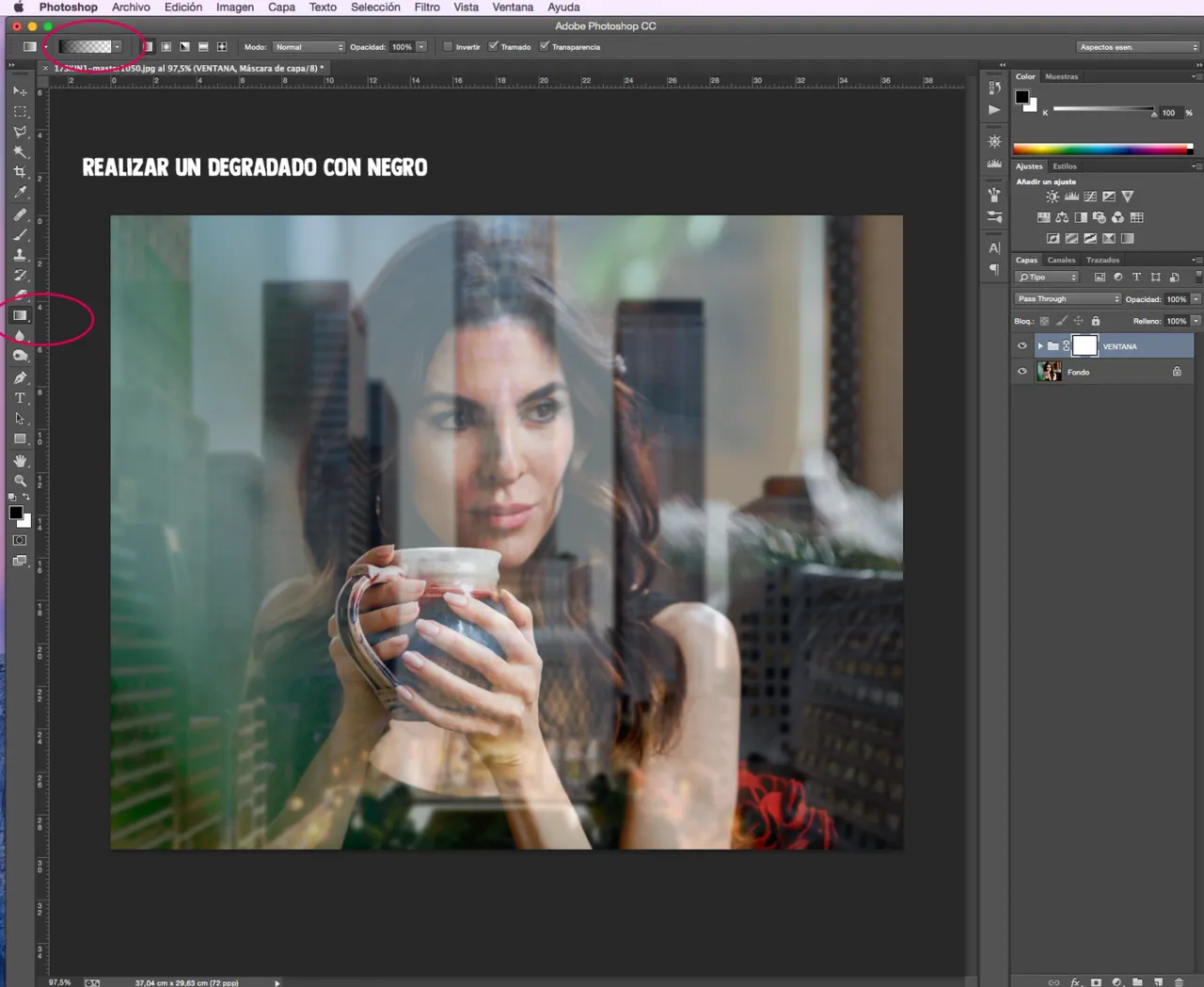The width and height of the screenshot is (1204, 987).
Task: Open the Pass Through blend mode dropdown
Action: click(x=1068, y=299)
